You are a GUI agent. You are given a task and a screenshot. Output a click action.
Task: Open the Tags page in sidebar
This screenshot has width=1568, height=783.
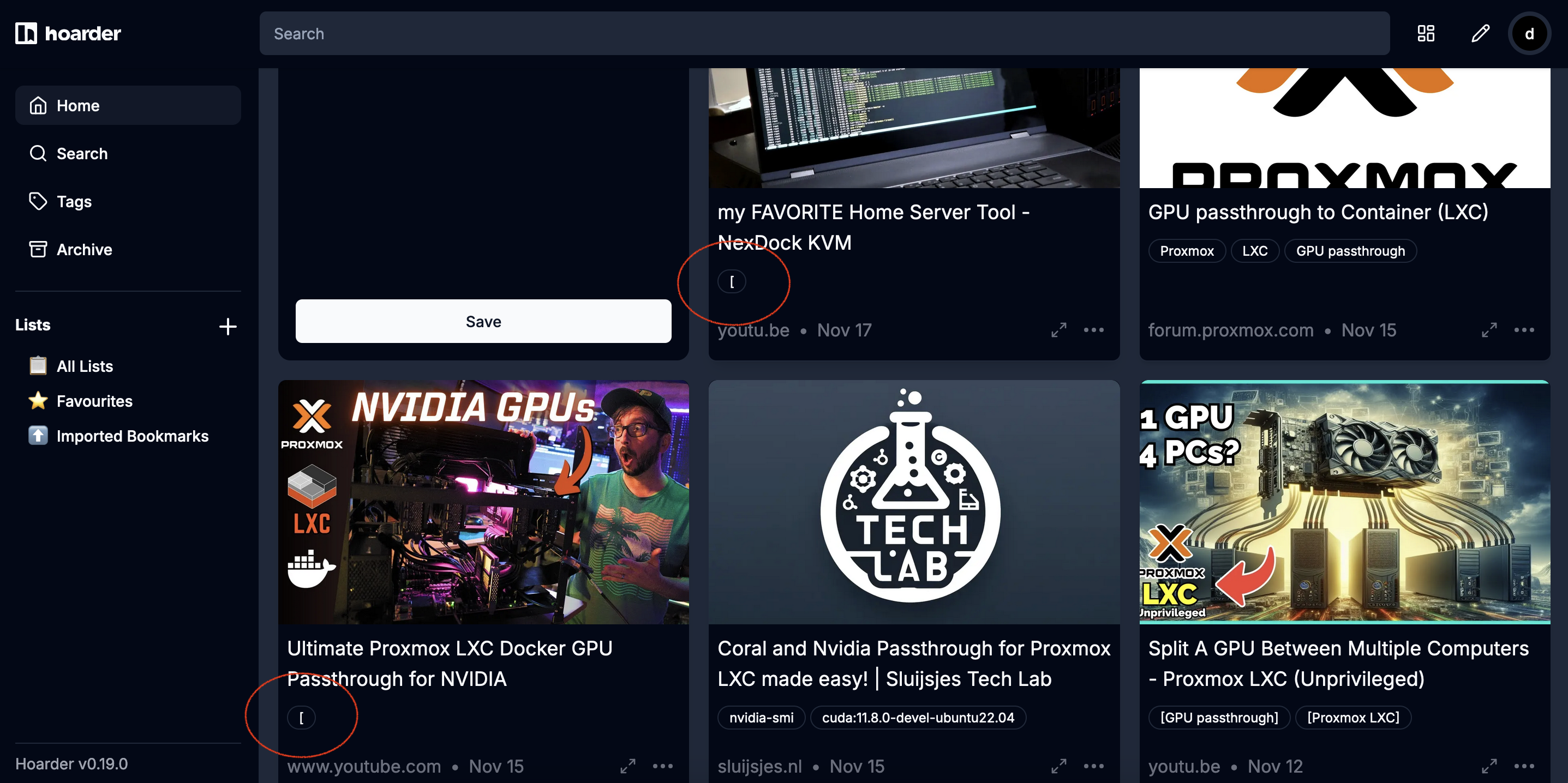pos(74,201)
